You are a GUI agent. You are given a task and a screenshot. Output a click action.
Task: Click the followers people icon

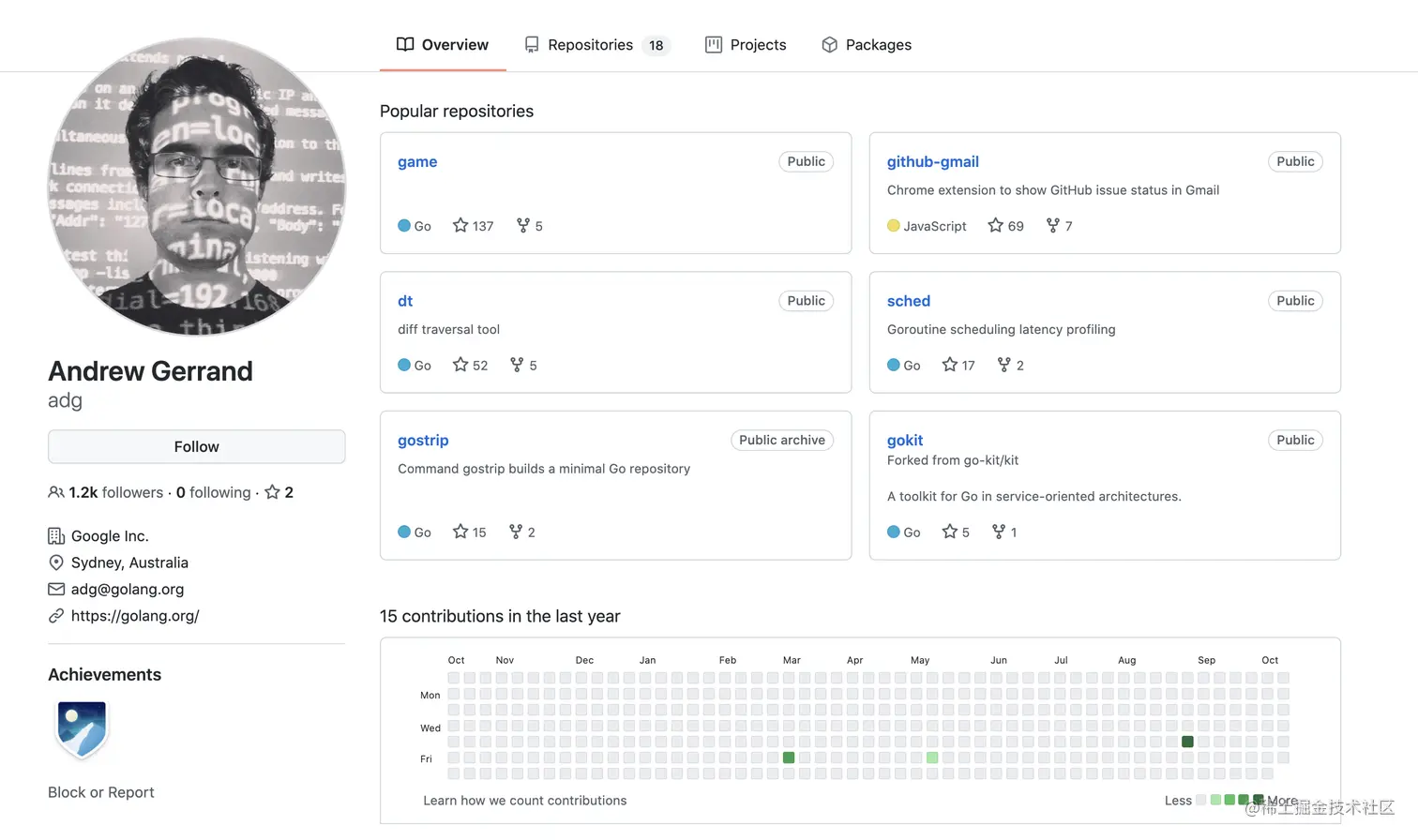point(56,492)
